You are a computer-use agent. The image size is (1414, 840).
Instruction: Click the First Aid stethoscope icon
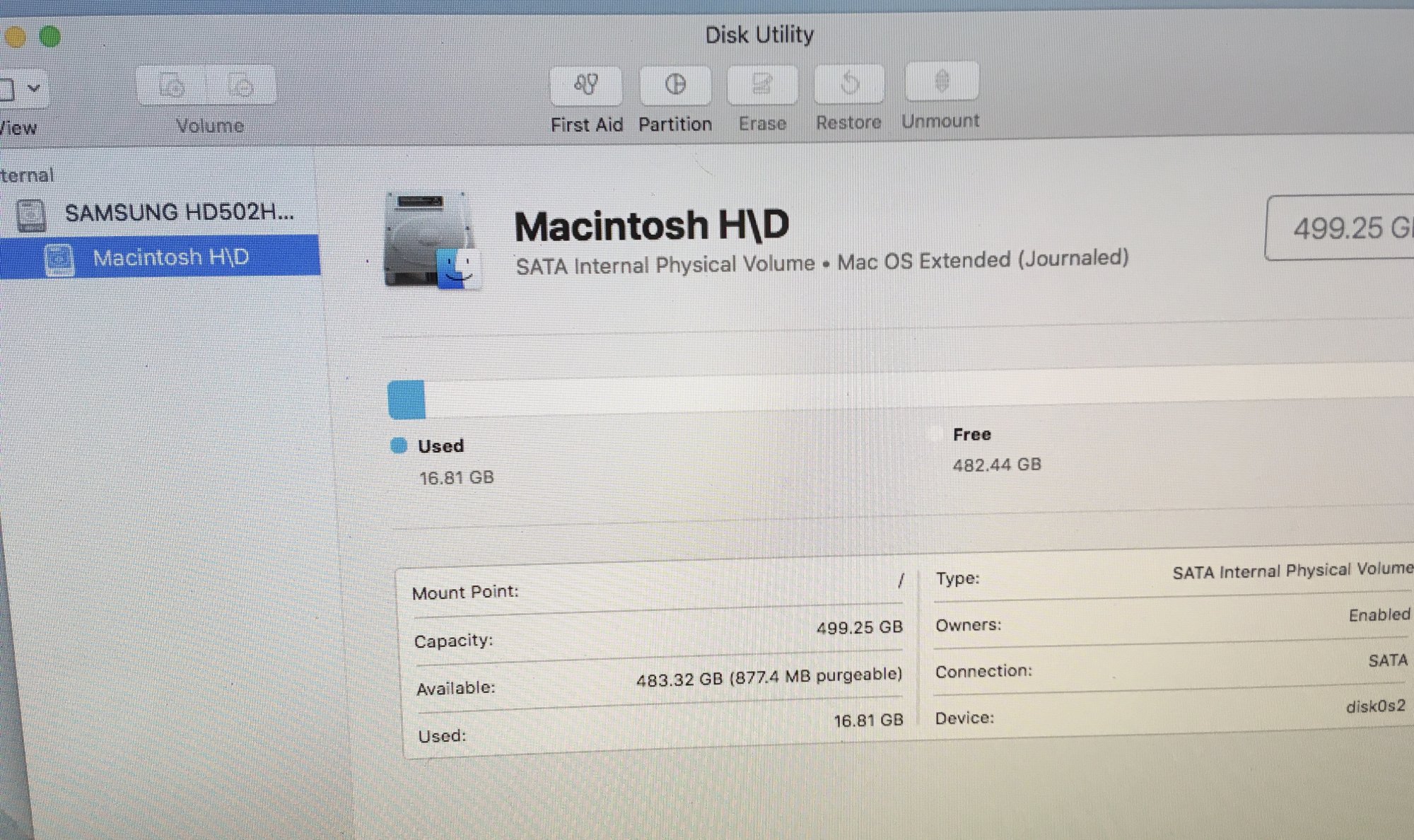tap(586, 85)
